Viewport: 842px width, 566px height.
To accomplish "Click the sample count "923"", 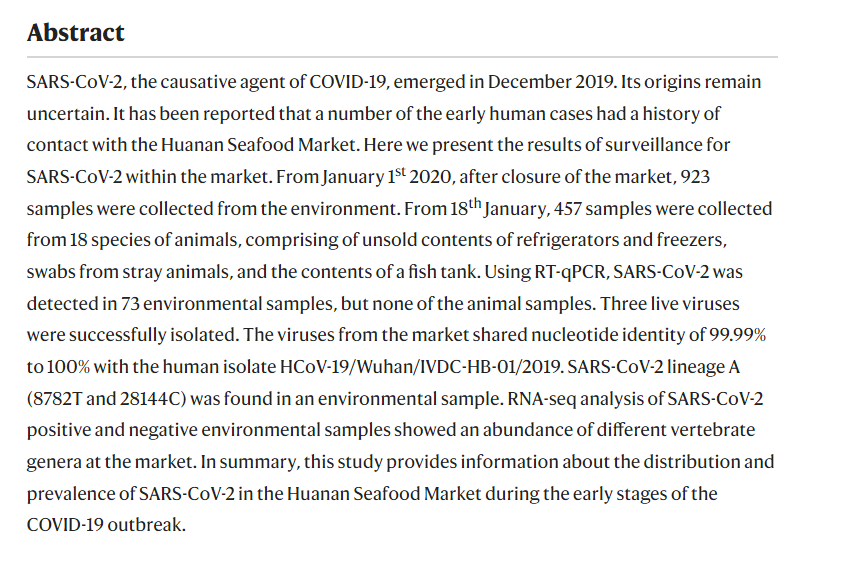I will click(695, 177).
